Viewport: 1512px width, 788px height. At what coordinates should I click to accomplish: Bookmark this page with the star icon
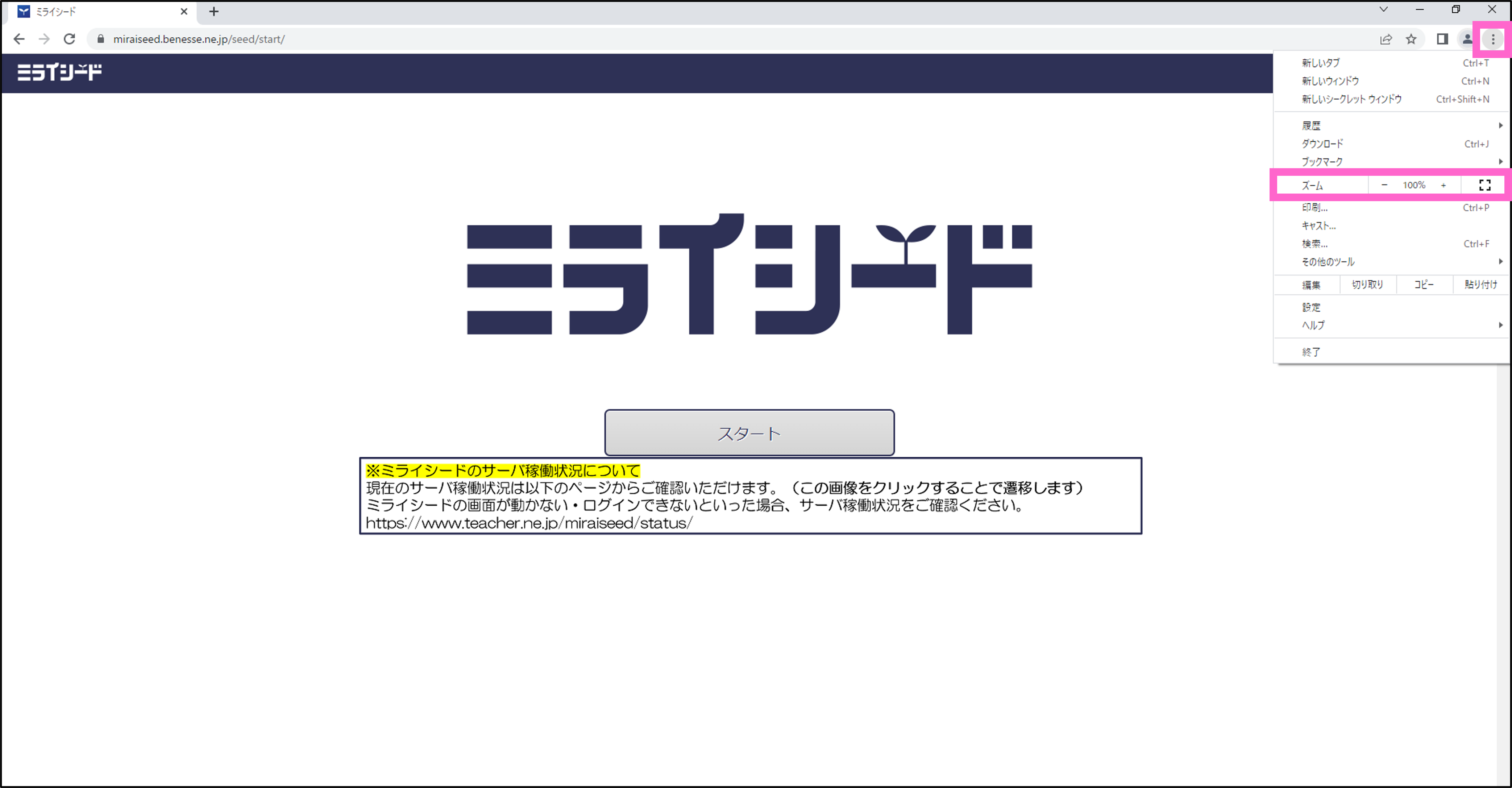pos(1412,40)
